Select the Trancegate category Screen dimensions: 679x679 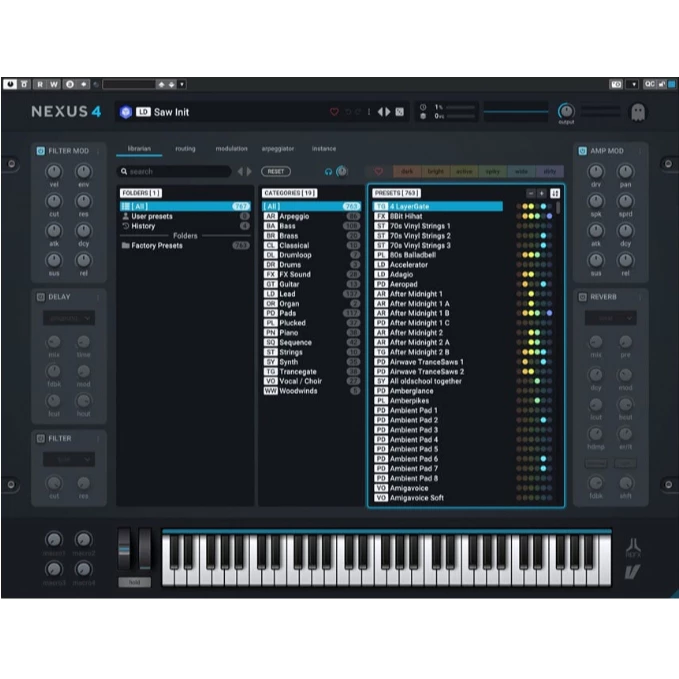pos(311,372)
